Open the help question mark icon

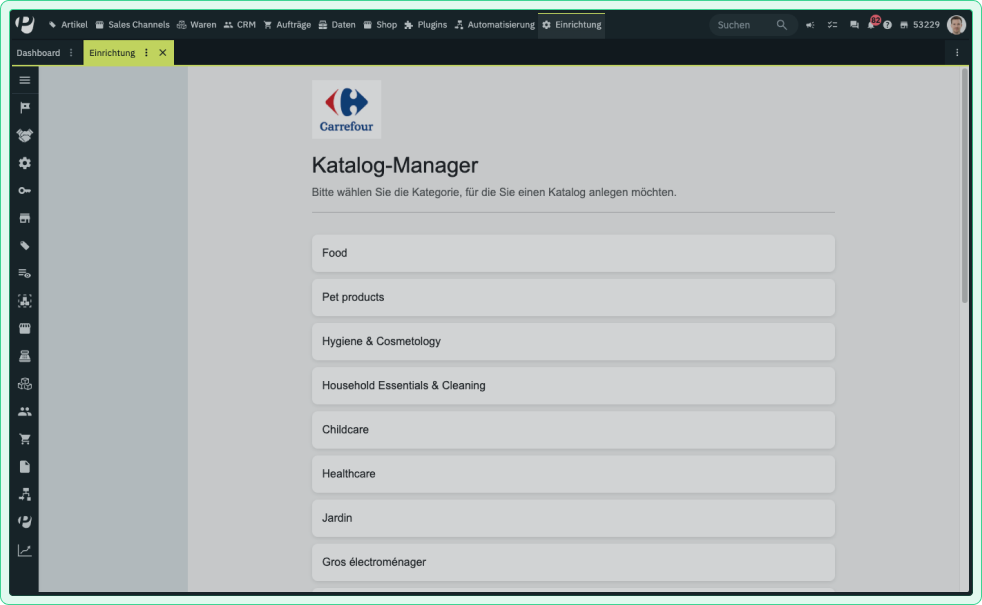coord(887,25)
